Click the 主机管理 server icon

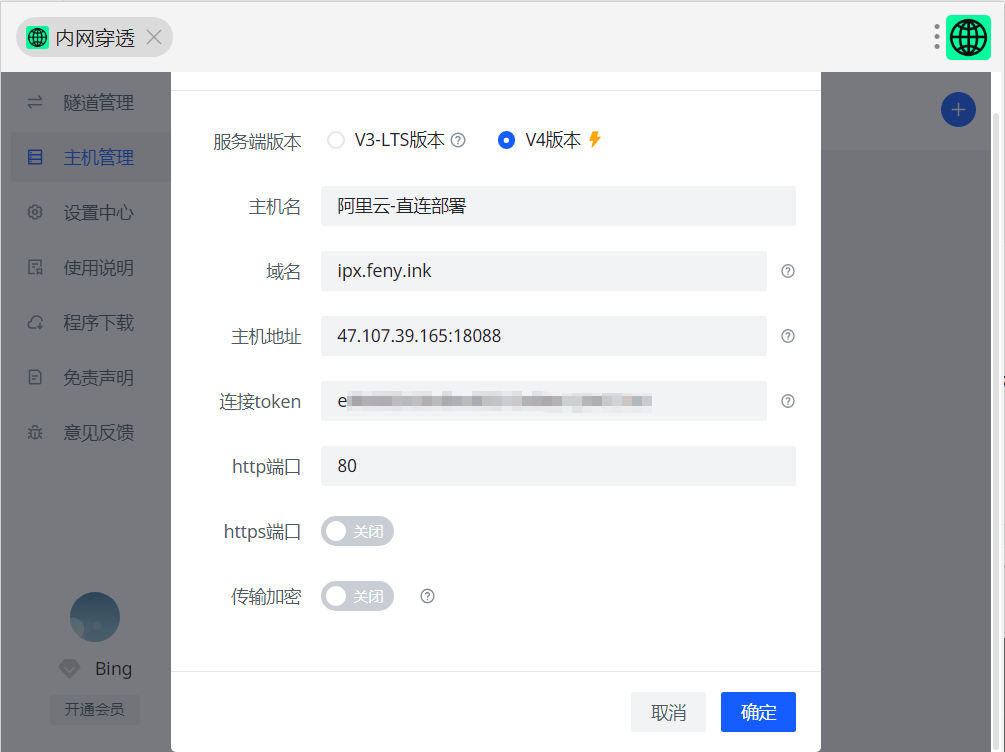(35, 157)
